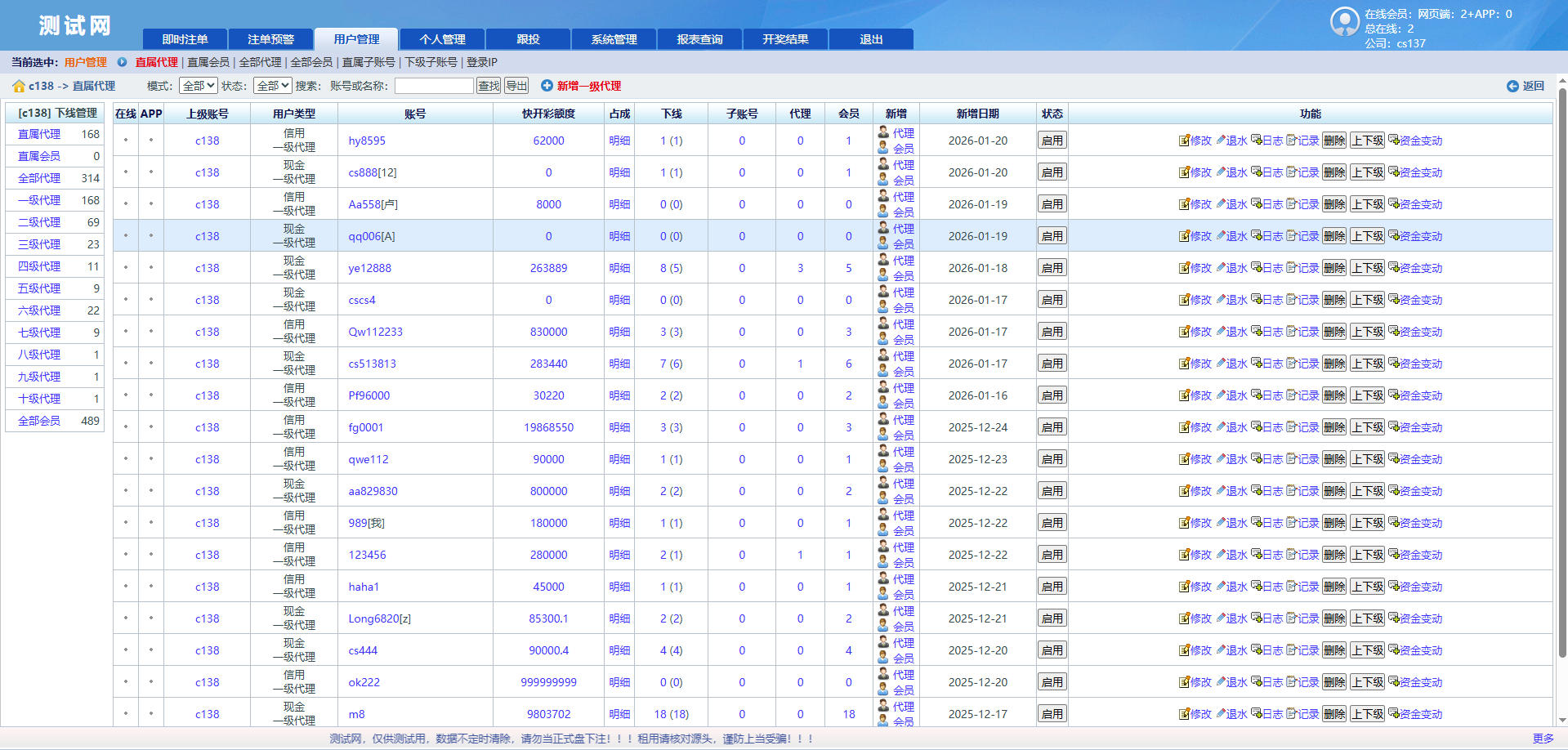Image resolution: width=1568 pixels, height=750 pixels.
Task: Toggle the 启用 status for account qq006[A]
Action: (1052, 236)
